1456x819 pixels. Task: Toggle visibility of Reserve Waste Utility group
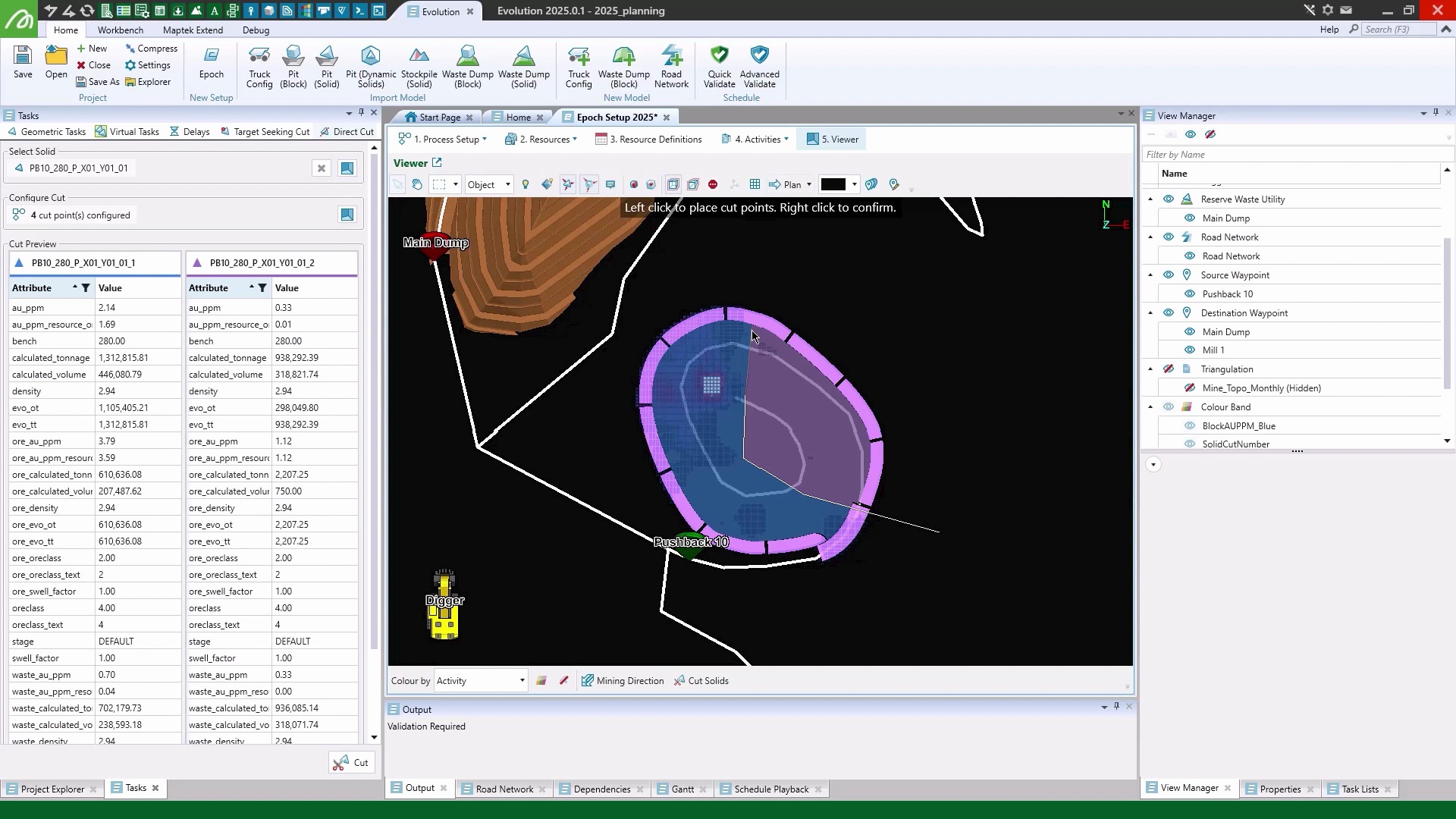coord(1169,199)
